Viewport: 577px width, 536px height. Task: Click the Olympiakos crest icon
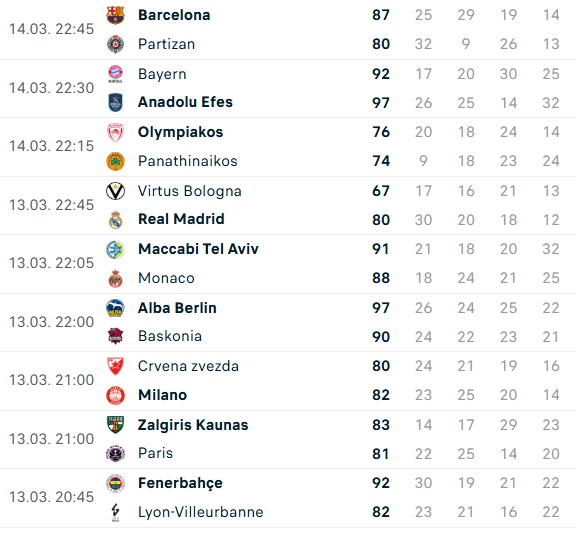click(115, 132)
